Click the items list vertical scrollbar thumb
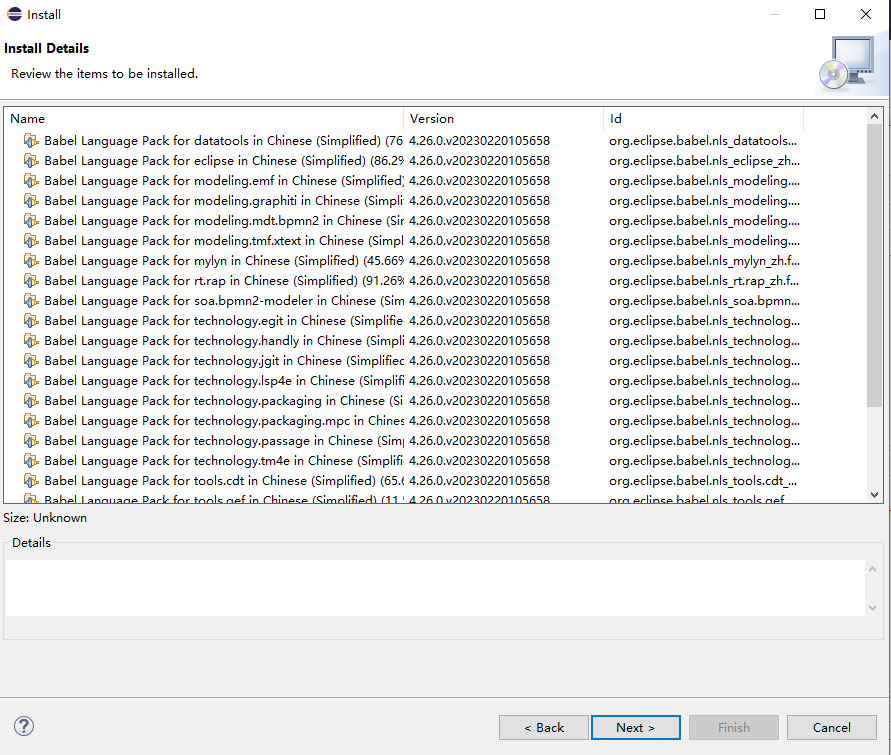The height and width of the screenshot is (755, 891). coord(875,265)
